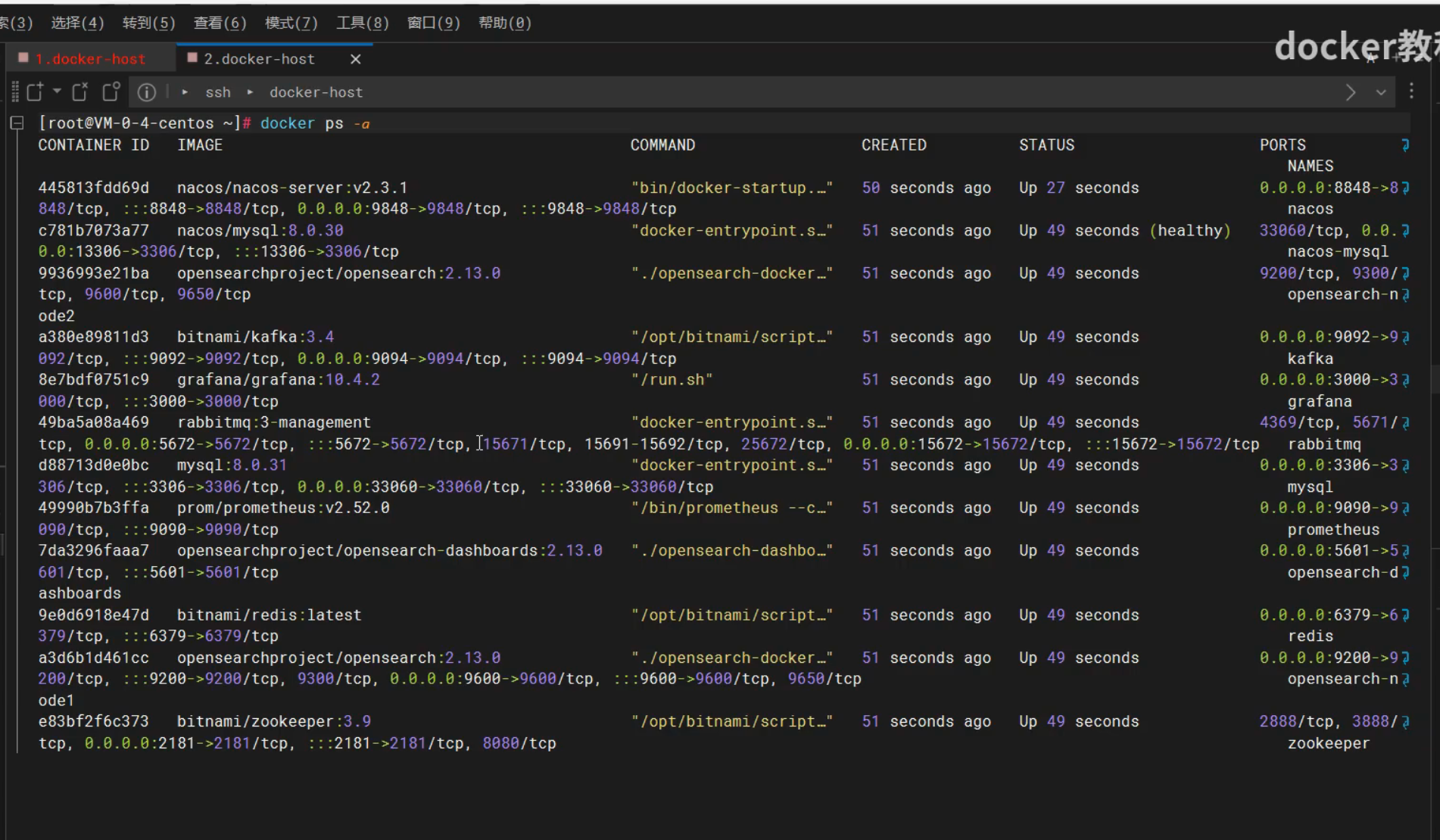
Task: Open the 工具(8) menu
Action: click(362, 23)
